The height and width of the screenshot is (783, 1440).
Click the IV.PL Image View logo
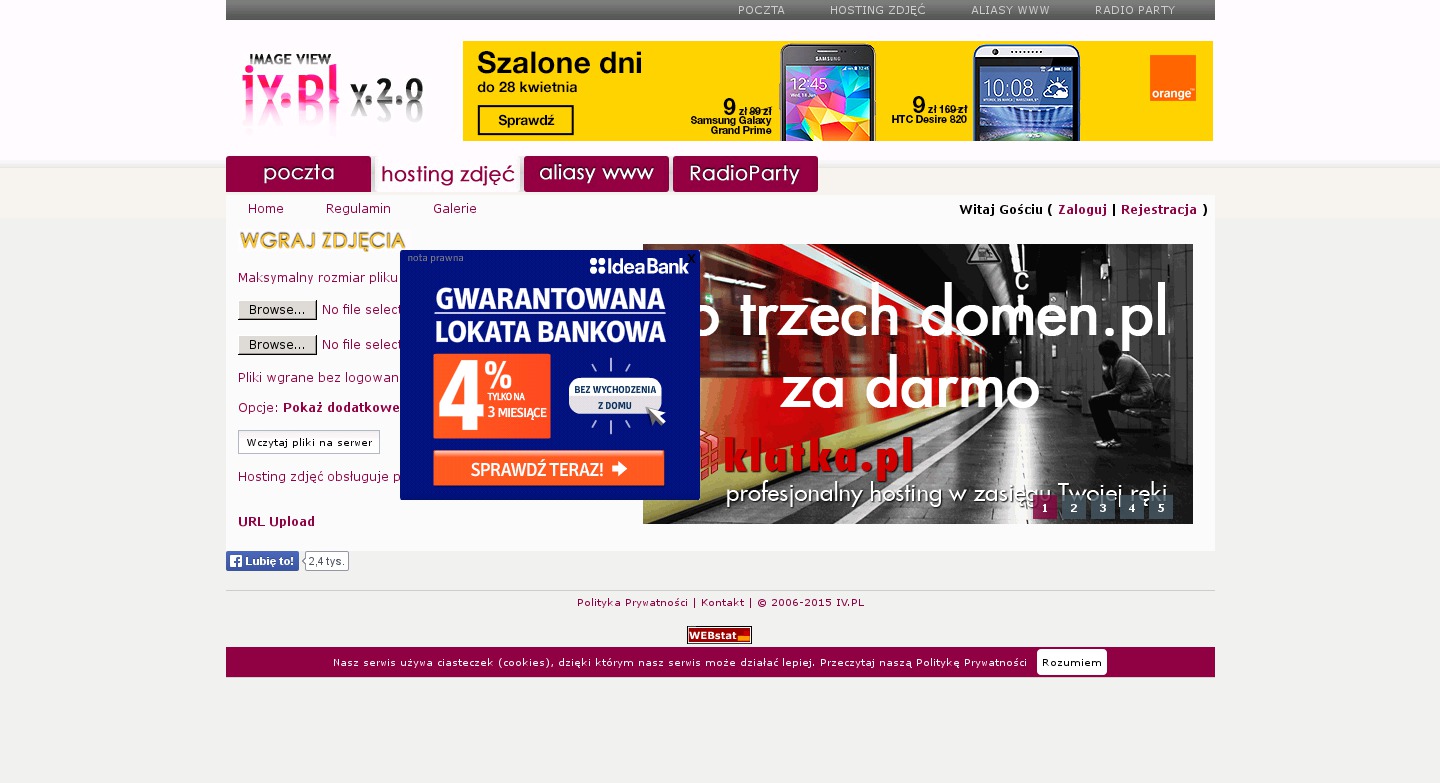[x=331, y=93]
